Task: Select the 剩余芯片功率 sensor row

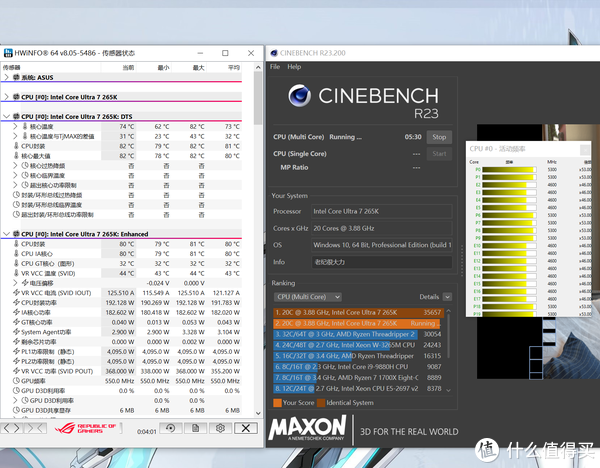Action: click(122, 342)
